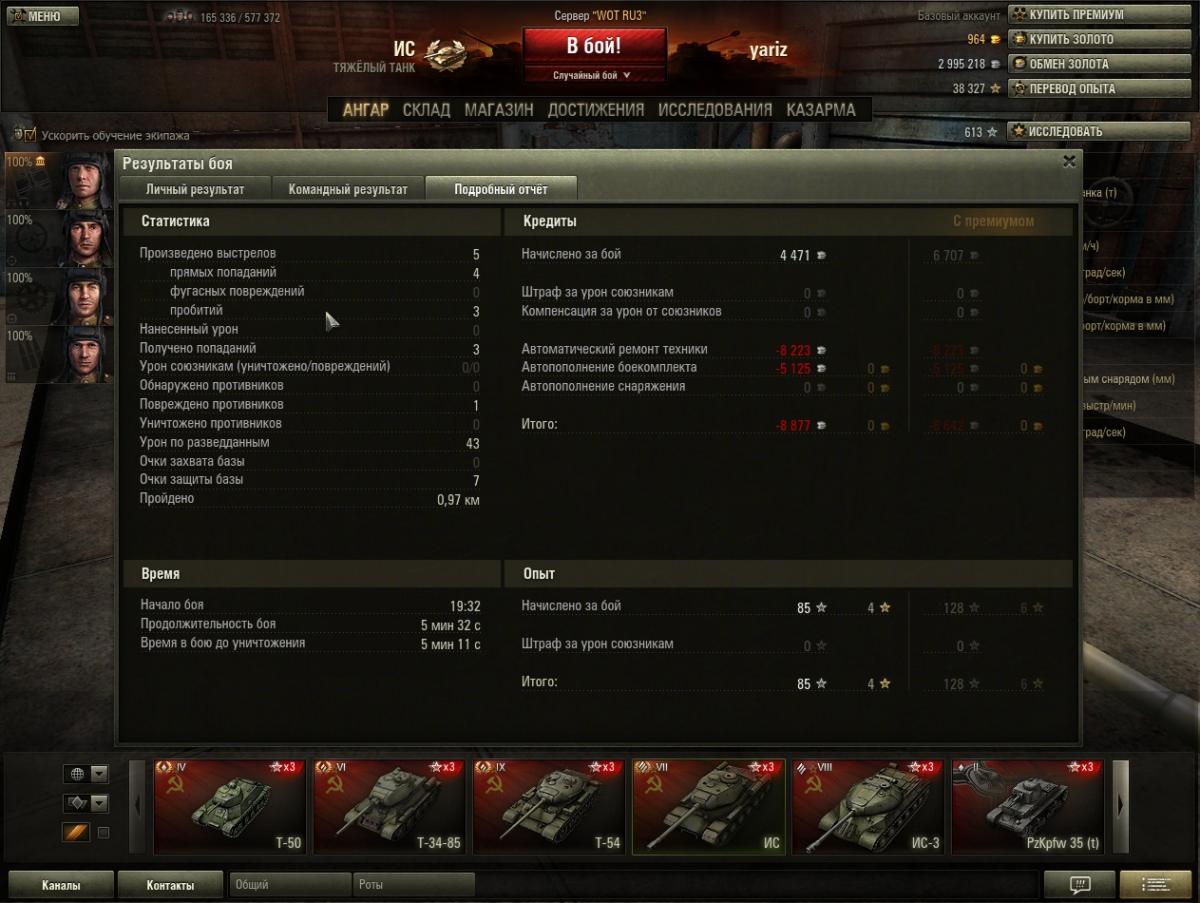Viewport: 1200px width, 903px height.
Task: Click gold coin icon next to 964
Action: coord(995,40)
